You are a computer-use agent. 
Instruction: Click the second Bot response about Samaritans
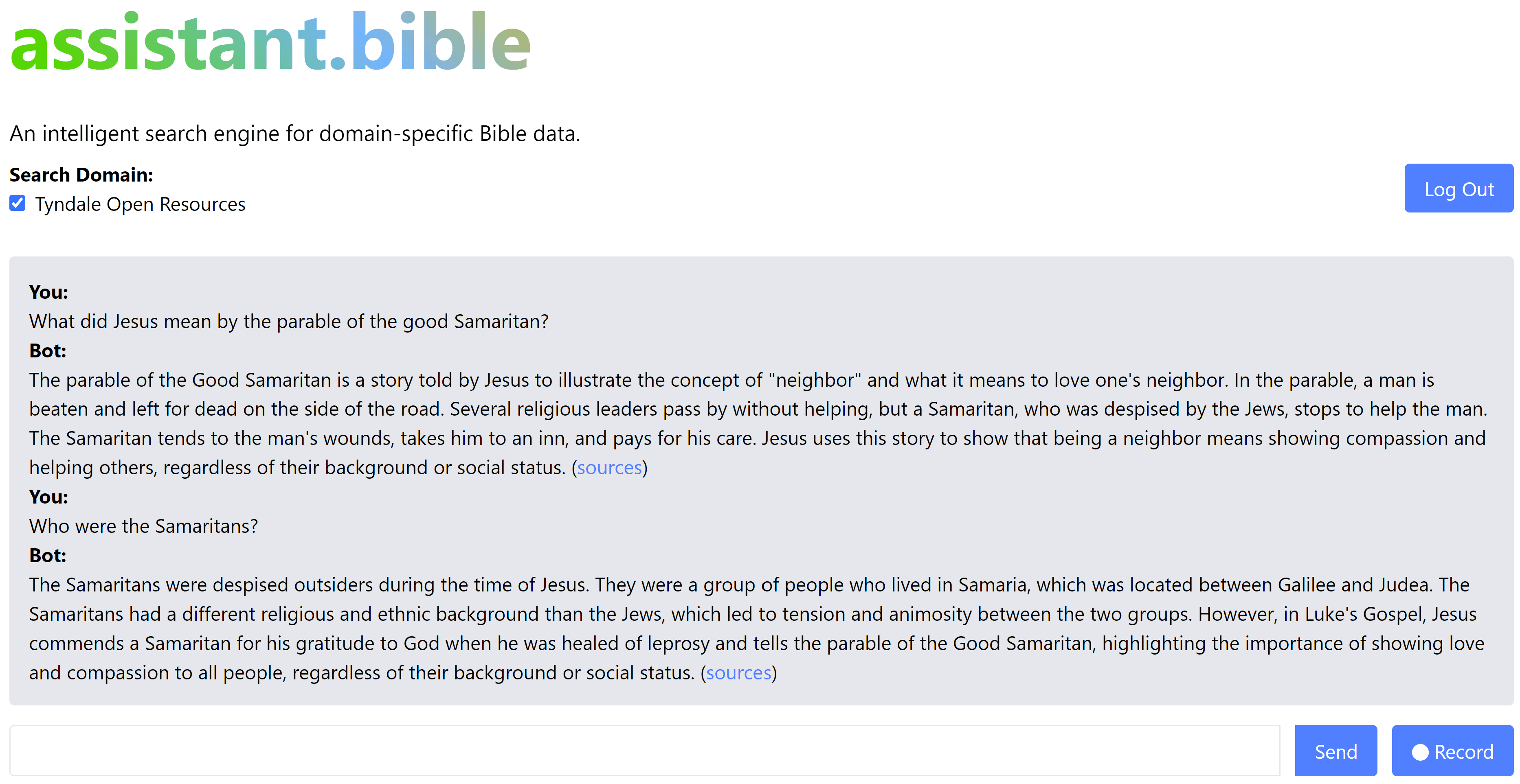(708, 628)
